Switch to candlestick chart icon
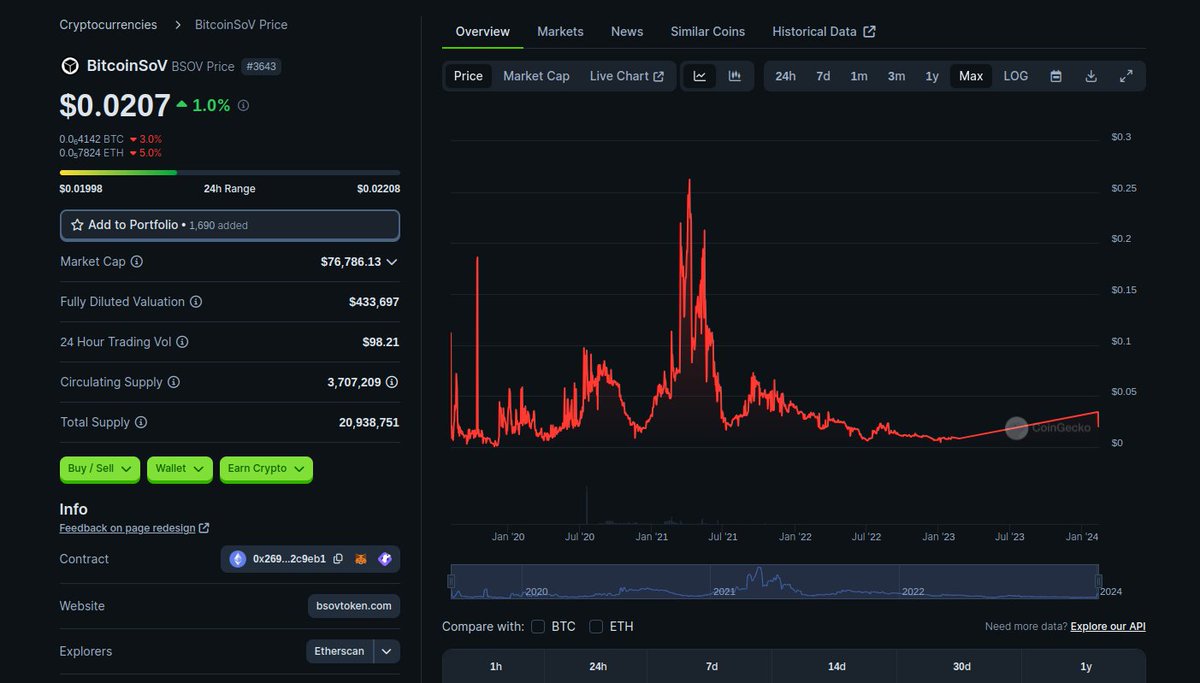Image resolution: width=1200 pixels, height=683 pixels. [x=735, y=76]
